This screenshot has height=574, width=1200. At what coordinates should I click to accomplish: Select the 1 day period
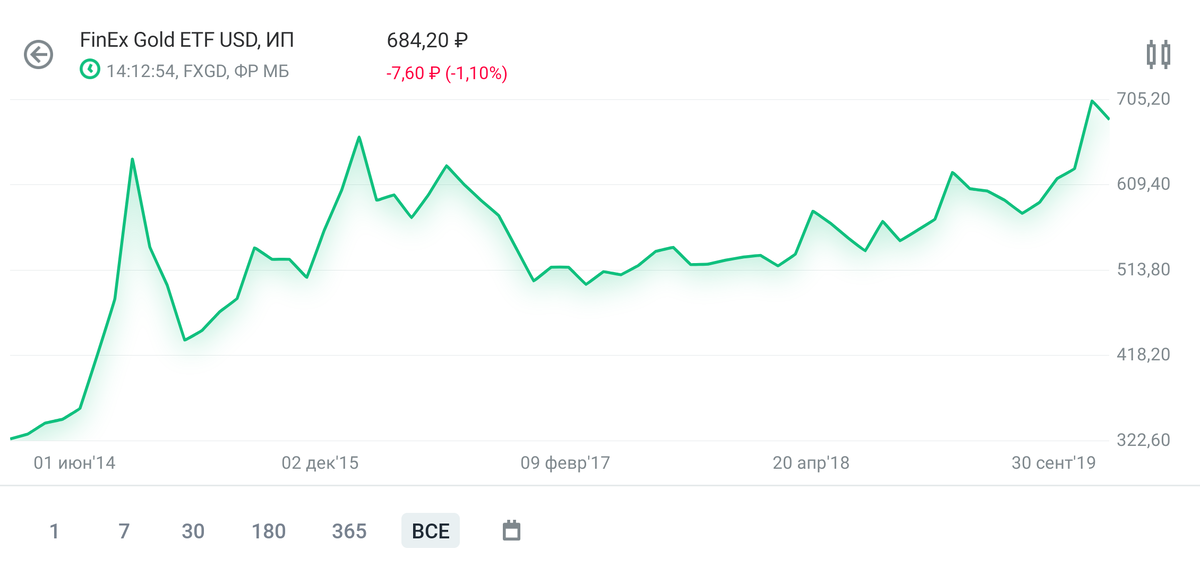click(54, 531)
